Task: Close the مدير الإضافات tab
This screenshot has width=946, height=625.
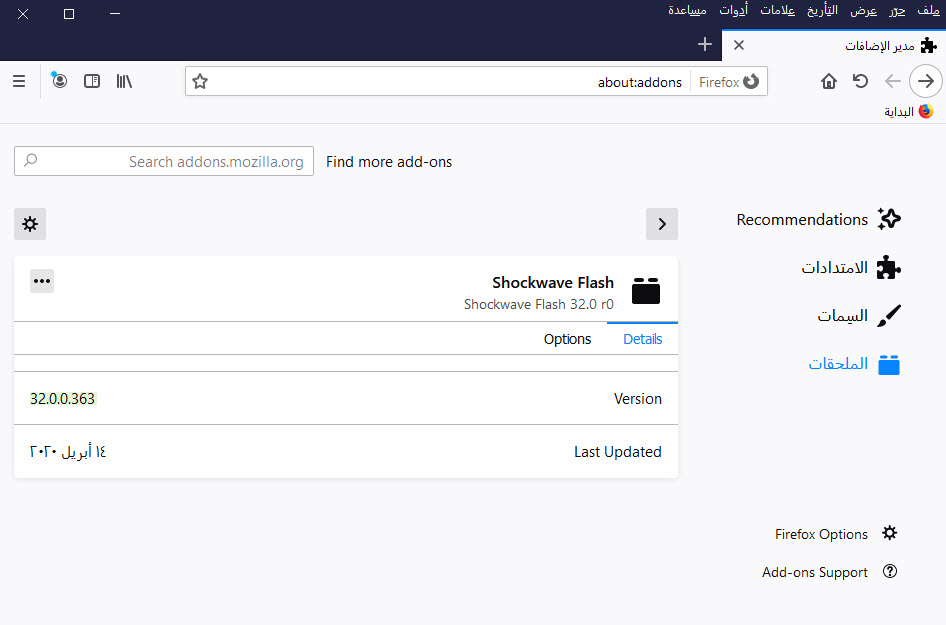Action: [x=738, y=45]
